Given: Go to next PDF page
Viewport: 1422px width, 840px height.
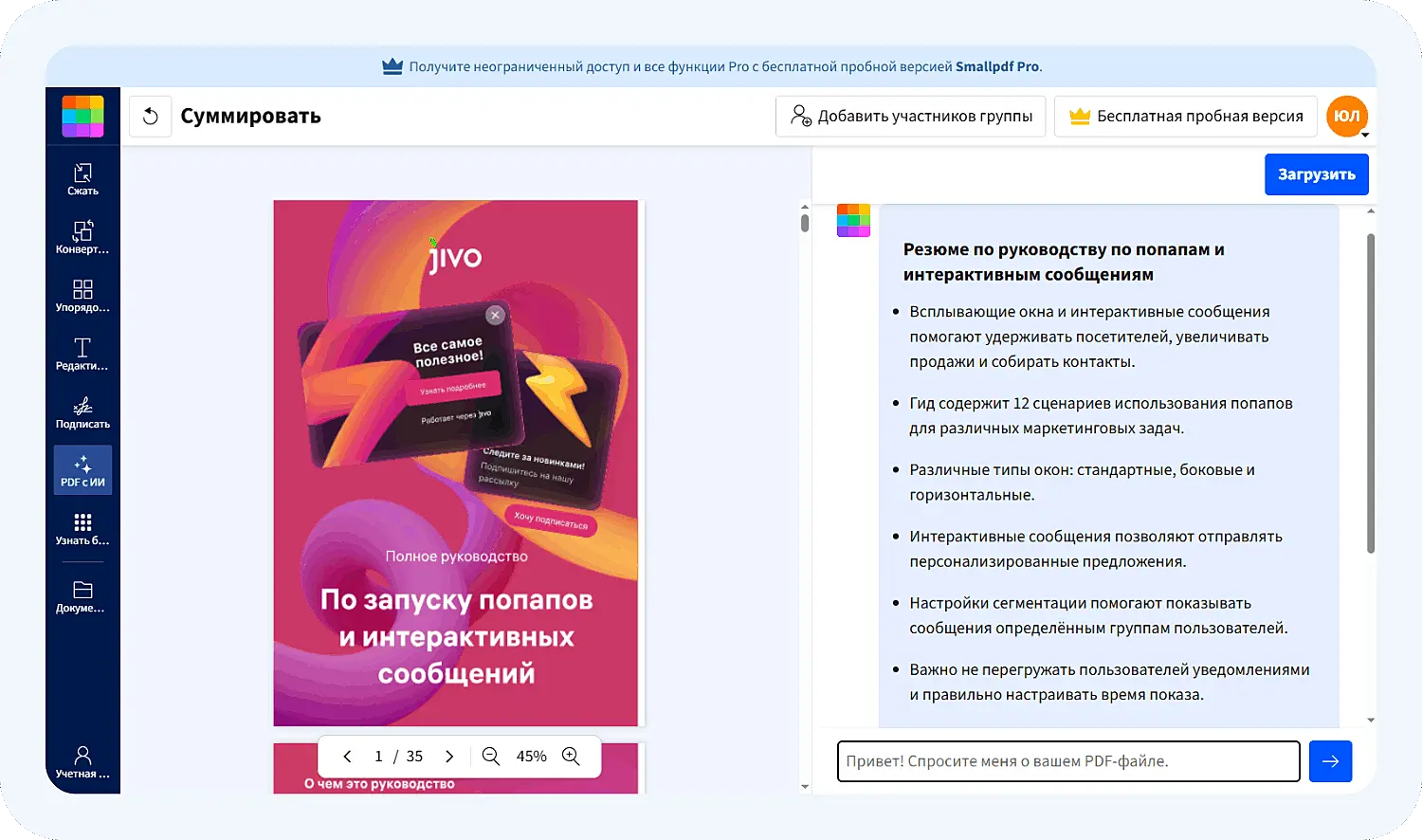Looking at the screenshot, I should 449,757.
